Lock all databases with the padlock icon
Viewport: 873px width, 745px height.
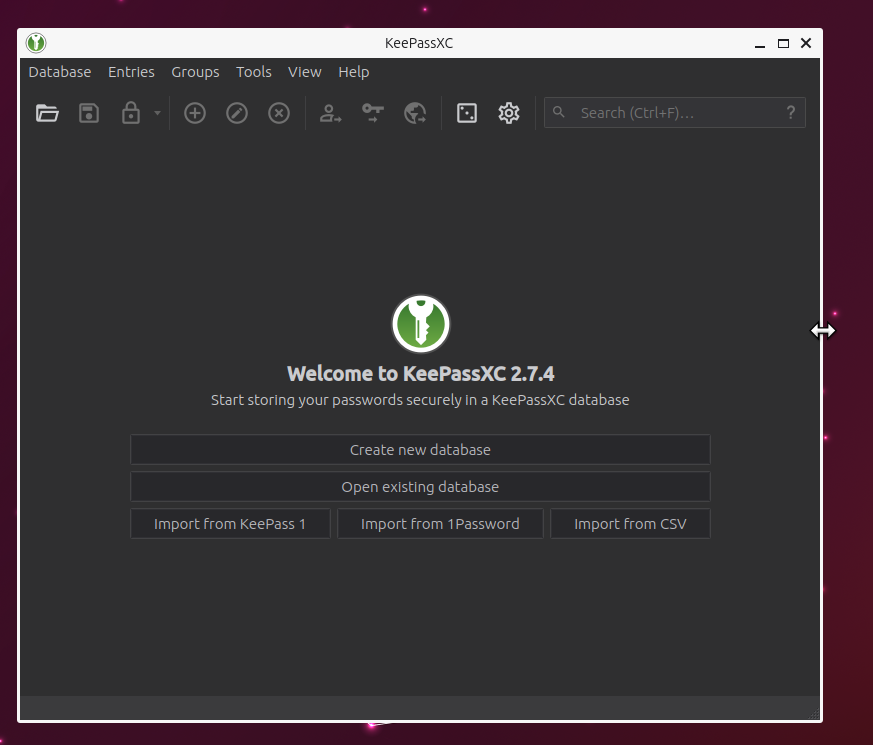[130, 112]
